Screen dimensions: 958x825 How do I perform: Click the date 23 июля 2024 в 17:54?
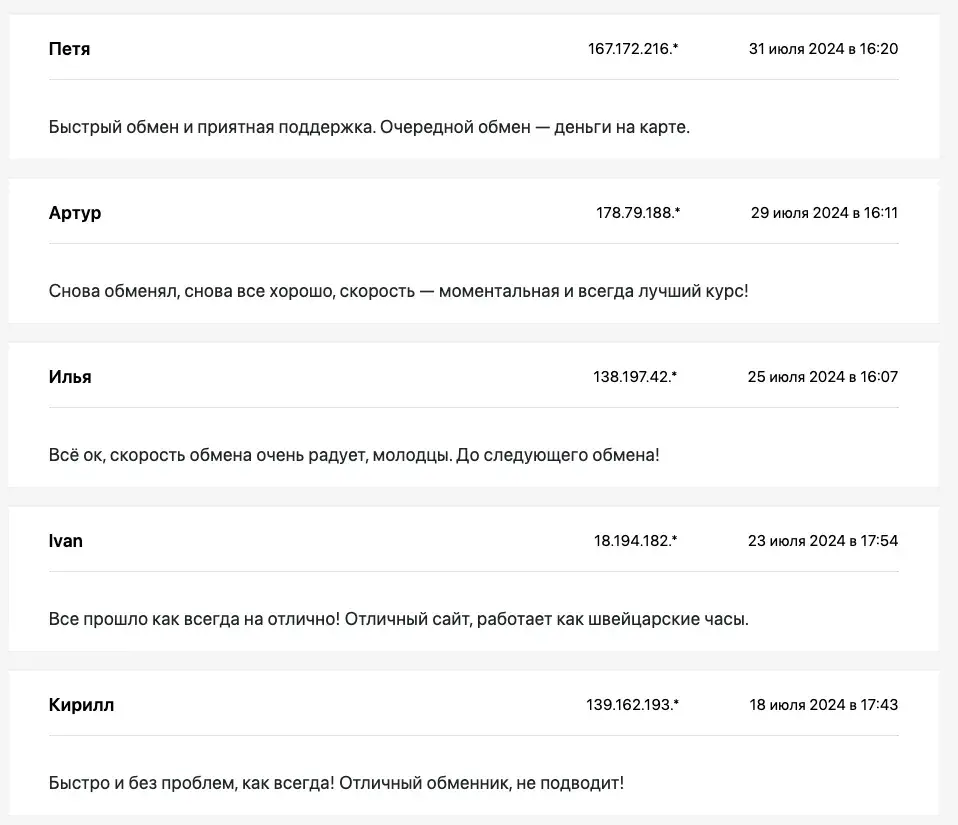pyautogui.click(x=823, y=541)
